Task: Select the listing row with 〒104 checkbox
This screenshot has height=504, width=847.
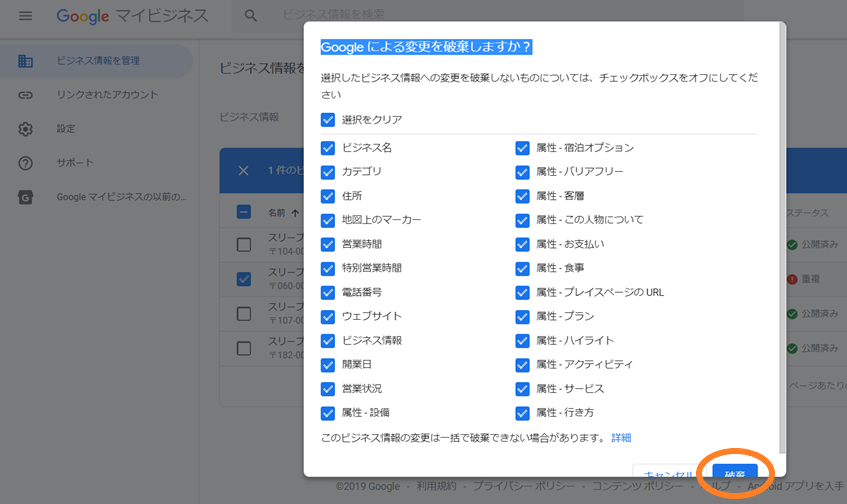Action: click(244, 245)
